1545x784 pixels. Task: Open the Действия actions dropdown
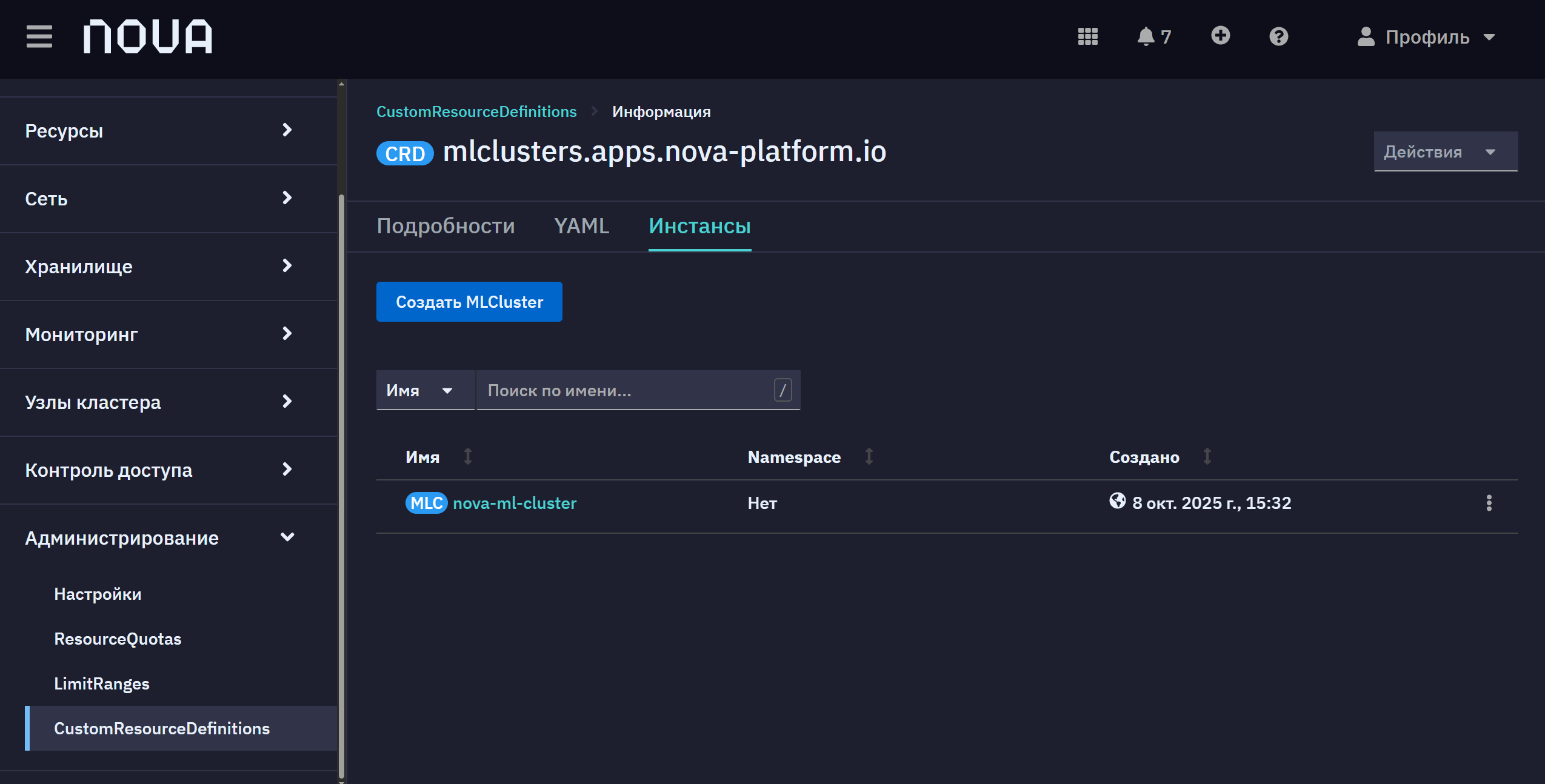[1446, 151]
